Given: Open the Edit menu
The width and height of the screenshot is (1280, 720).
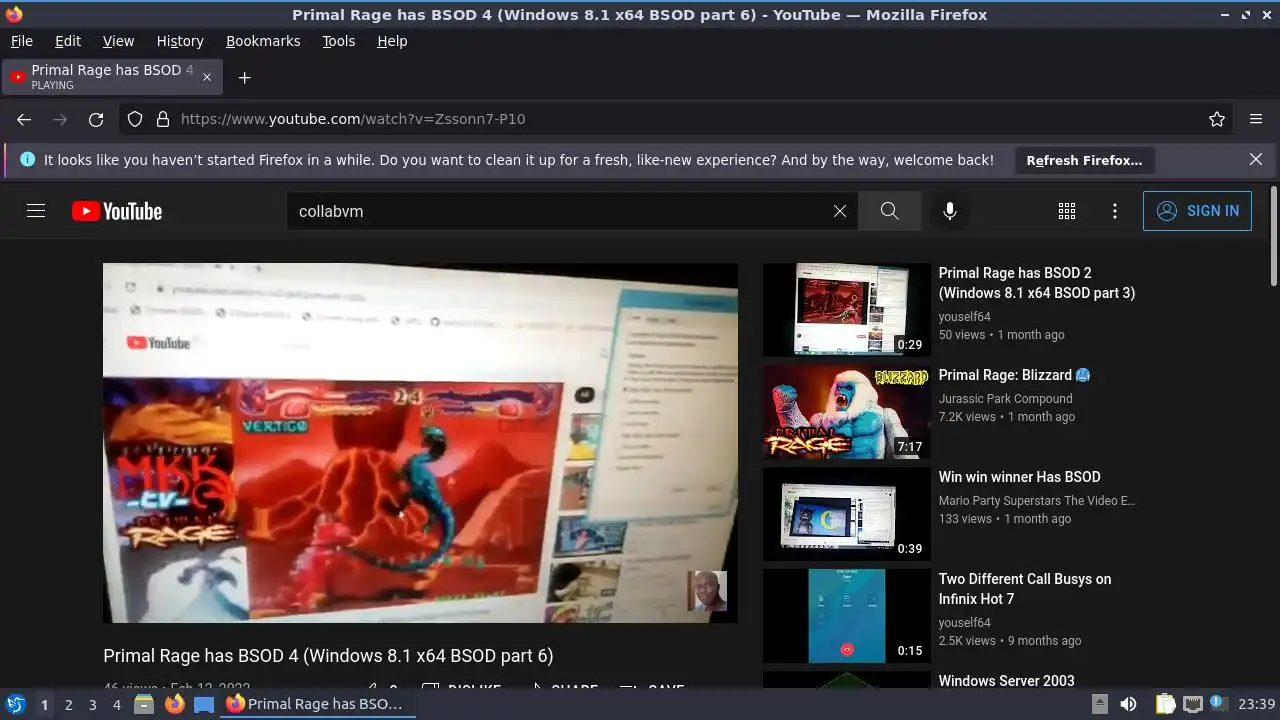Looking at the screenshot, I should (68, 41).
